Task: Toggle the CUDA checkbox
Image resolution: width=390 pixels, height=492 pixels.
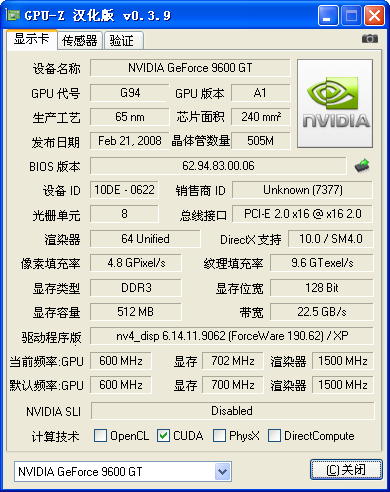Action: 163,435
